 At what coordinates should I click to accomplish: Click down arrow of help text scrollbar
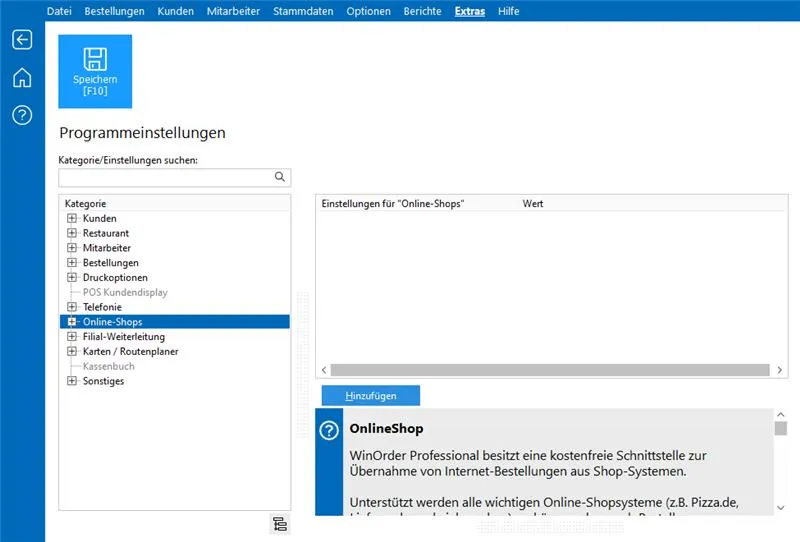pyautogui.click(x=781, y=507)
